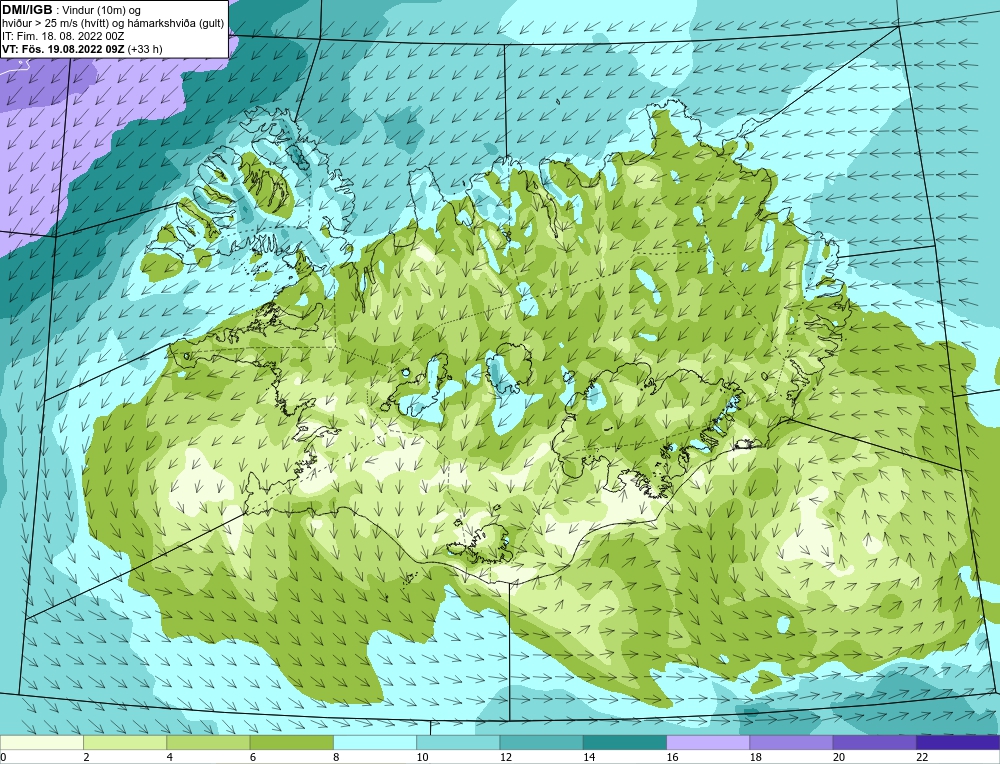Click the medium green 4–6 m/s legend swatch
This screenshot has height=764, width=1000.
[209, 743]
